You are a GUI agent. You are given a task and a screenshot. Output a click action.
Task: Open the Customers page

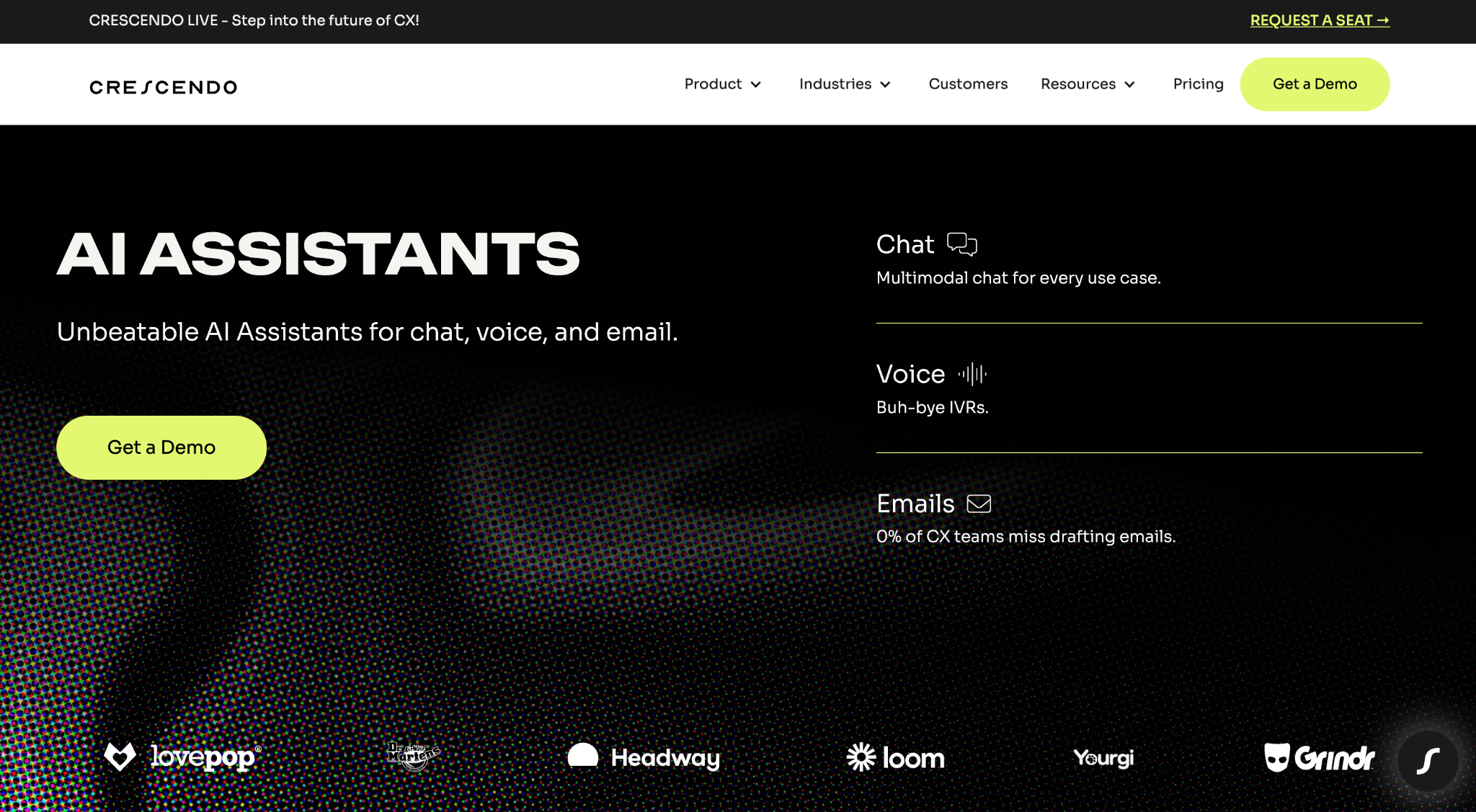(968, 84)
